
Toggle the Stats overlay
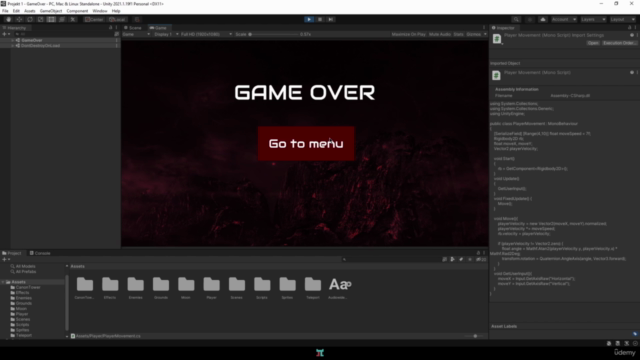pos(458,34)
